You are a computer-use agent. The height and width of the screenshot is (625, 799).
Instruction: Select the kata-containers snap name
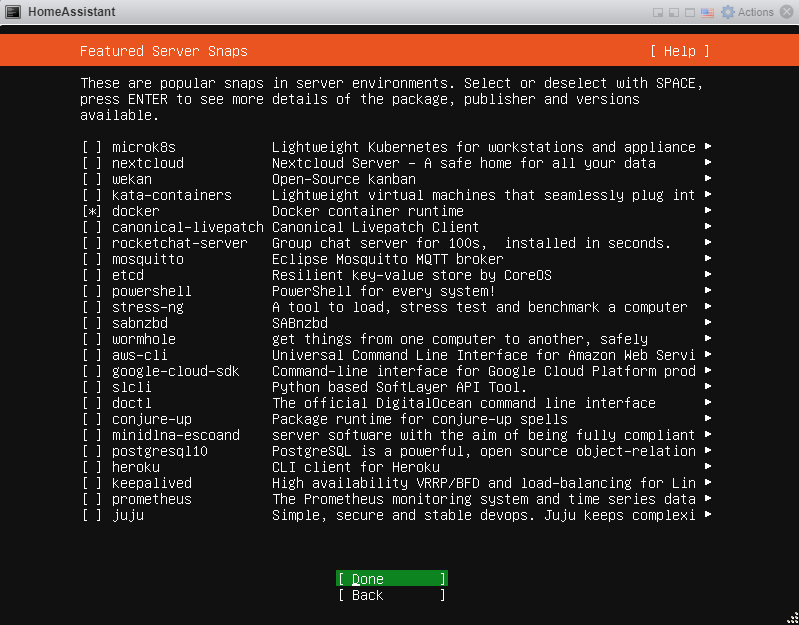coord(172,195)
